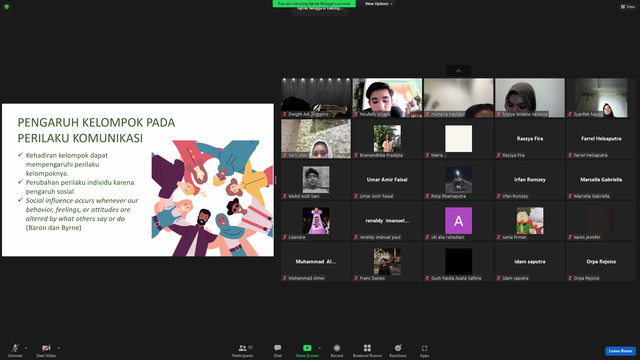Open Breakout Rooms

pos(367,350)
